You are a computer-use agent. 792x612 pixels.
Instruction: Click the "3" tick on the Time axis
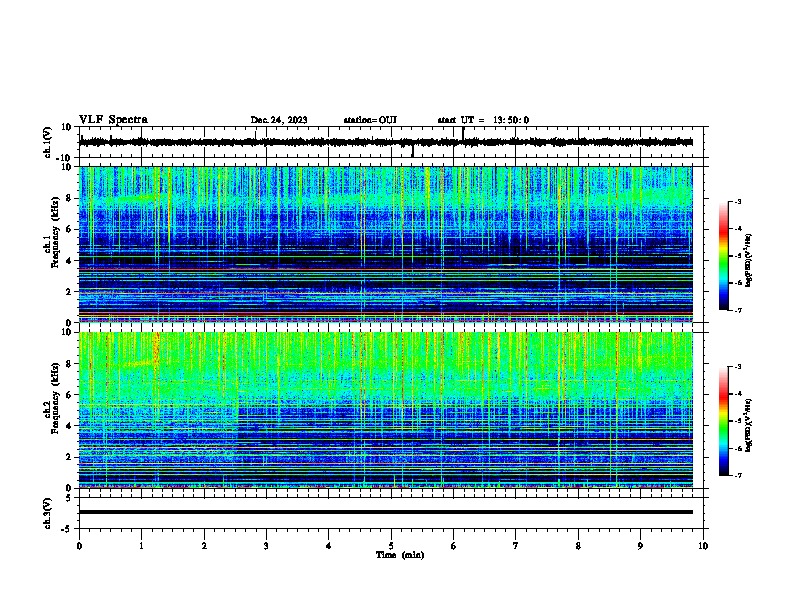(x=266, y=546)
